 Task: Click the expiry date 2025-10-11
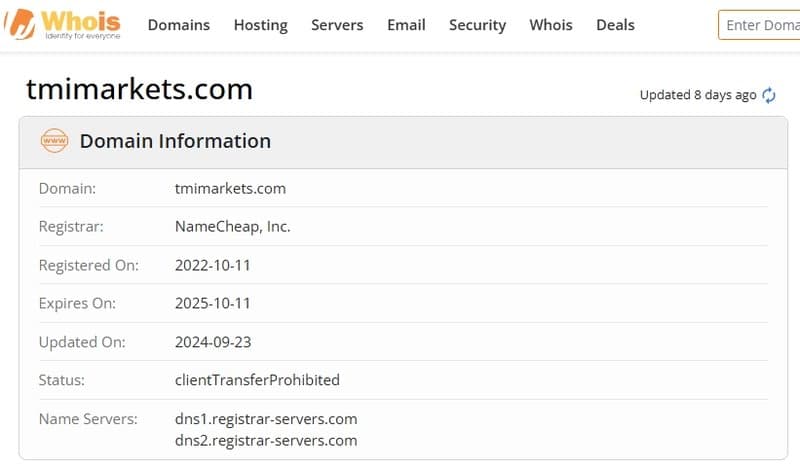(x=213, y=303)
